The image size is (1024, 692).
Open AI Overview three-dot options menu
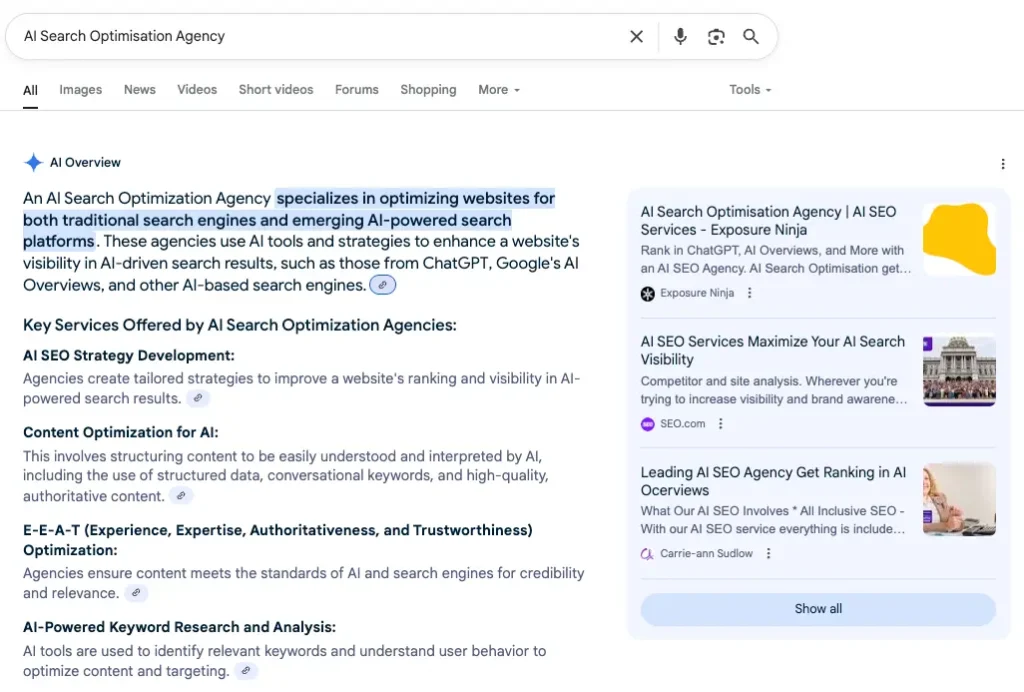[1002, 164]
